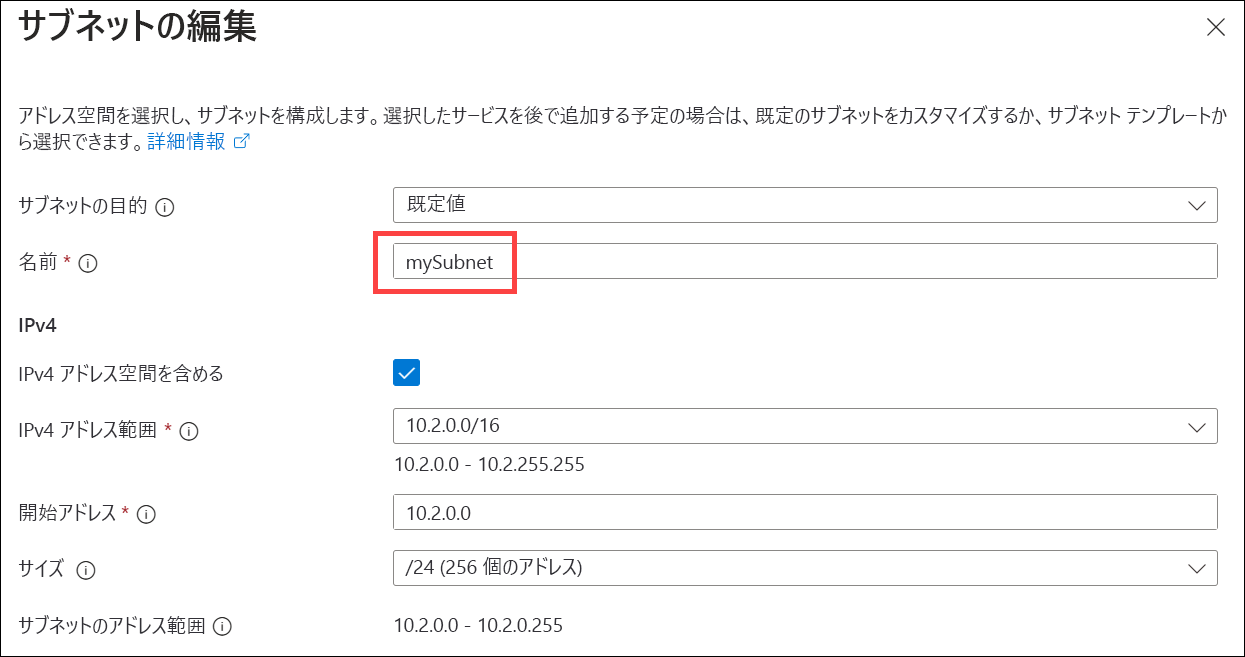This screenshot has width=1245, height=657.
Task: Click the range text 10.2.0.0 - 10.2.255.255
Action: click(x=489, y=464)
